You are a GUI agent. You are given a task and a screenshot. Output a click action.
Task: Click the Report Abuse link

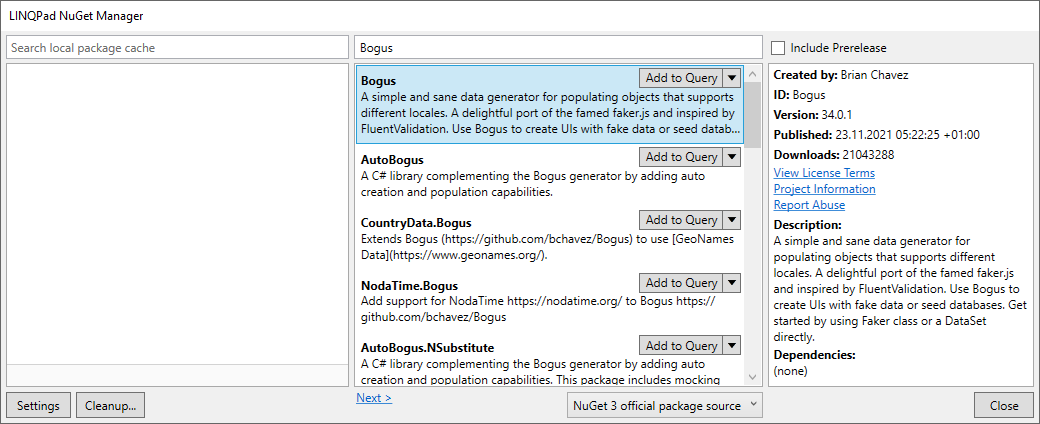809,205
